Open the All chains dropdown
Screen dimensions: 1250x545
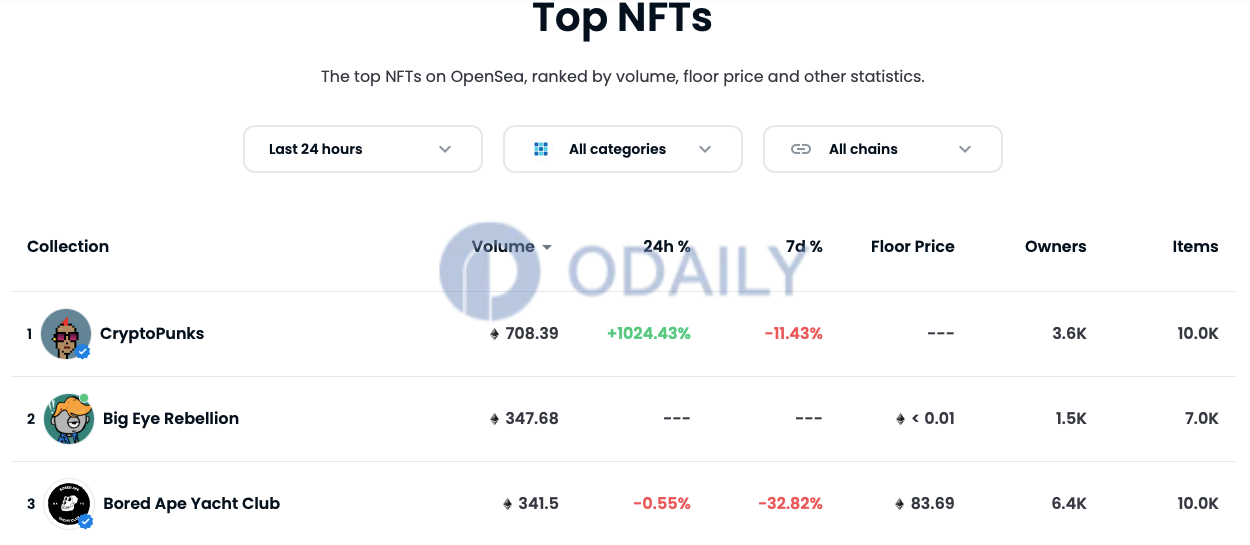tap(883, 149)
